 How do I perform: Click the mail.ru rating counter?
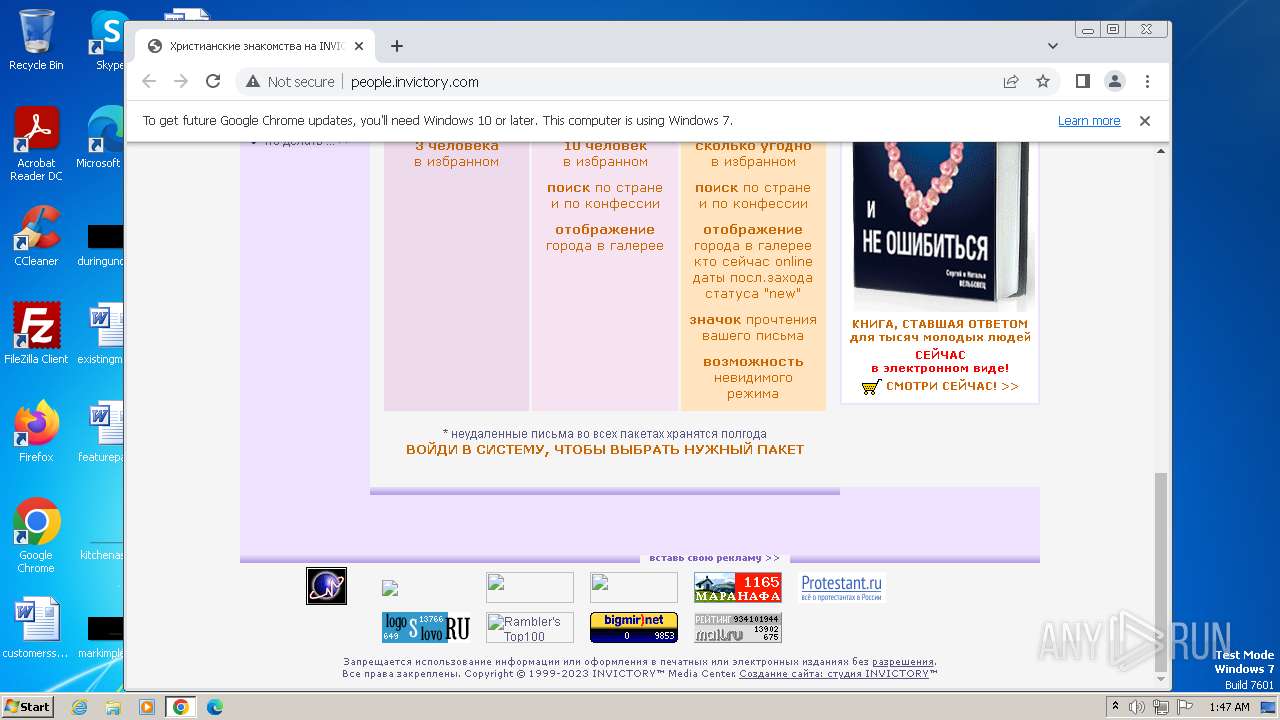point(738,627)
